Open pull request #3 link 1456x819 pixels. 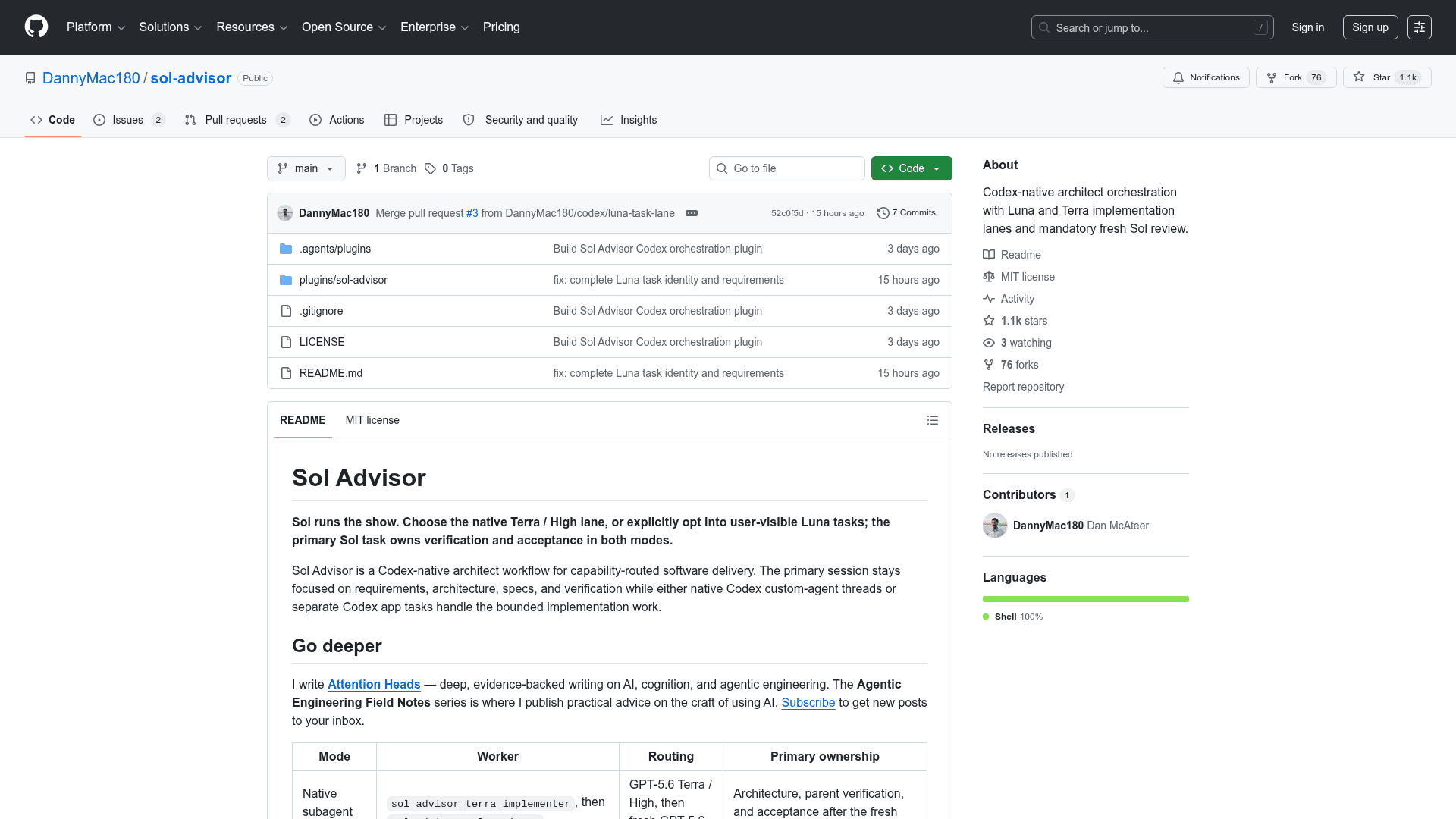click(472, 213)
